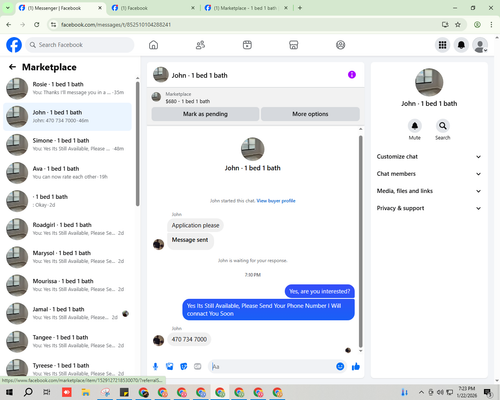This screenshot has height=400, width=500.
Task: Expand Chat members section
Action: point(429,174)
